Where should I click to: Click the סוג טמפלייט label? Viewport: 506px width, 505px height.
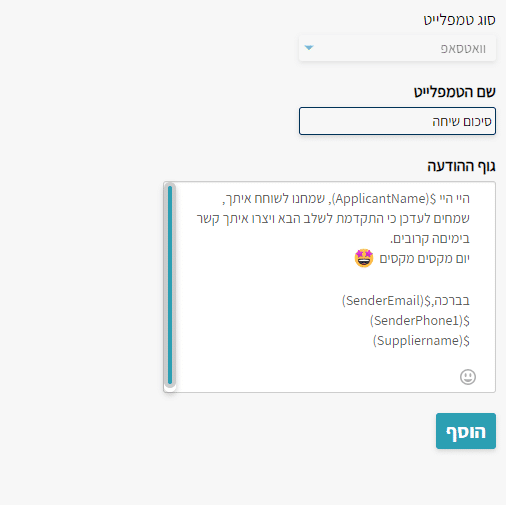point(460,20)
